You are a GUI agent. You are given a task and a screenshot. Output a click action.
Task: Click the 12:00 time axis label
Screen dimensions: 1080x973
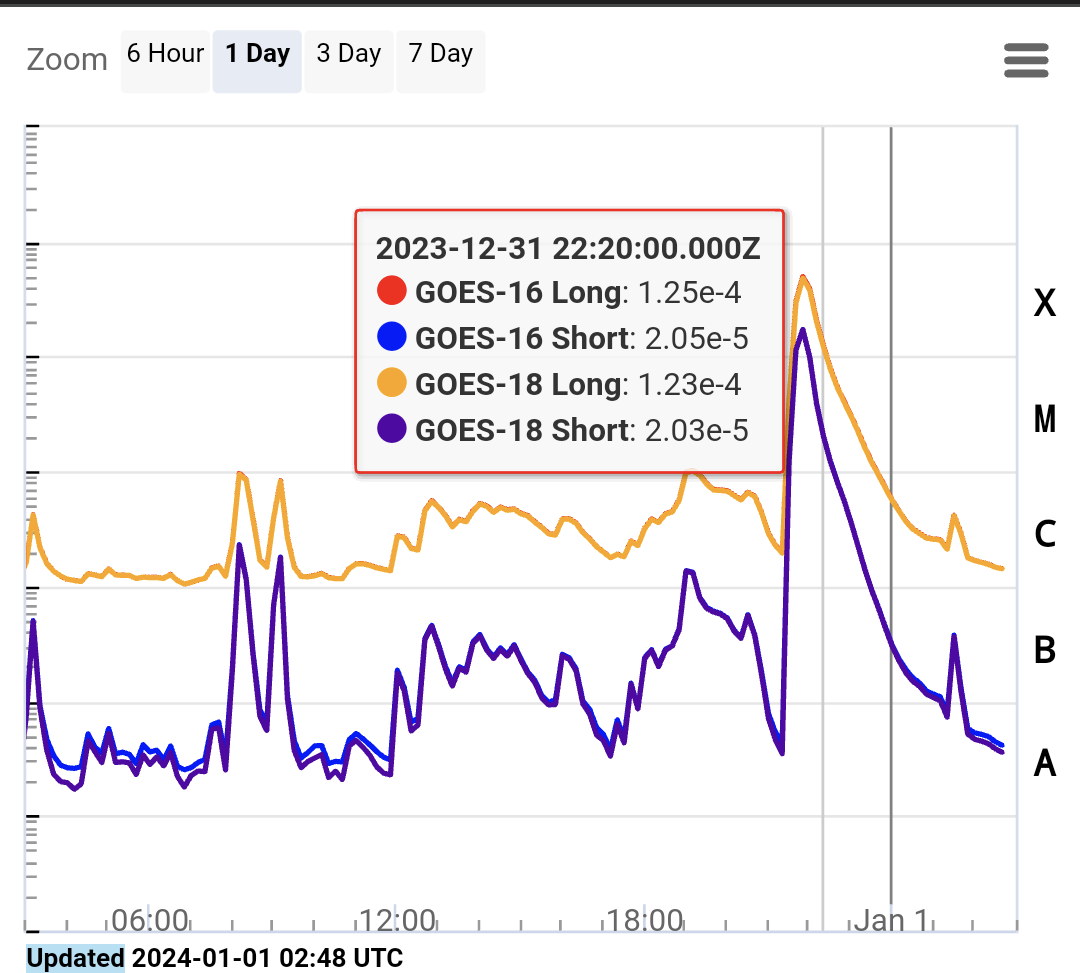tap(397, 920)
